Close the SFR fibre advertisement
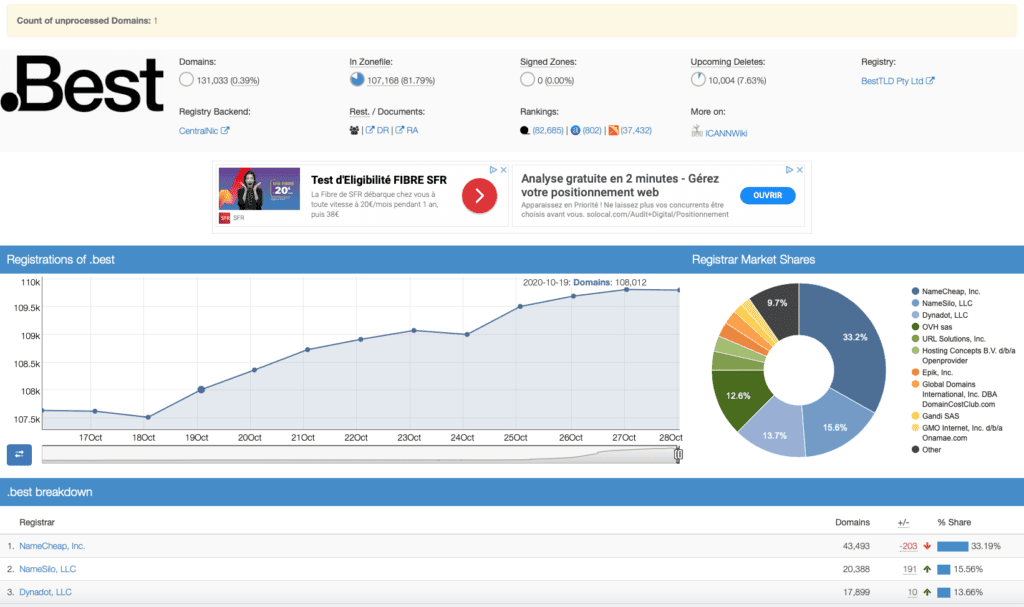 (x=504, y=170)
